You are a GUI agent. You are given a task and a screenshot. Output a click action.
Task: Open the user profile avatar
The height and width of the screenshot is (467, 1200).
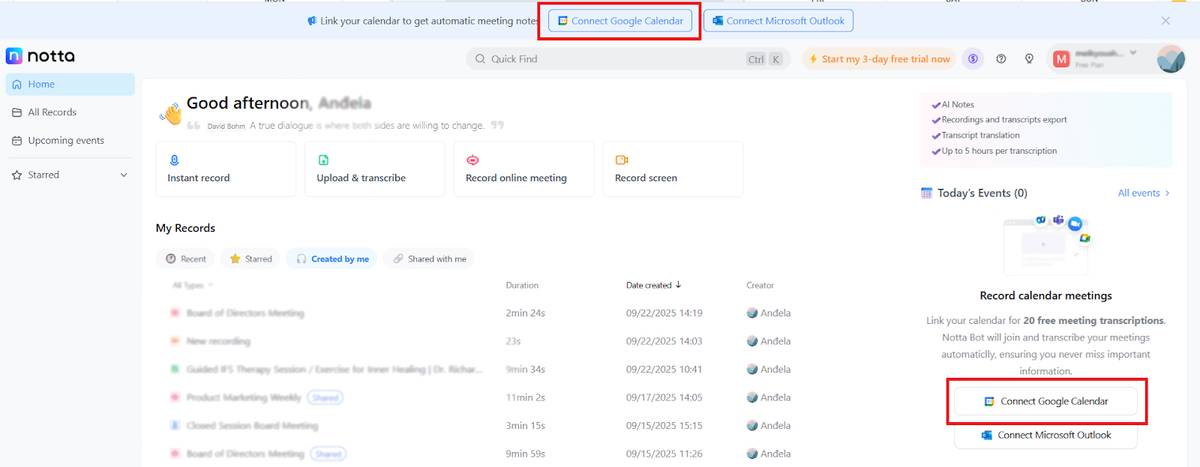(1170, 59)
